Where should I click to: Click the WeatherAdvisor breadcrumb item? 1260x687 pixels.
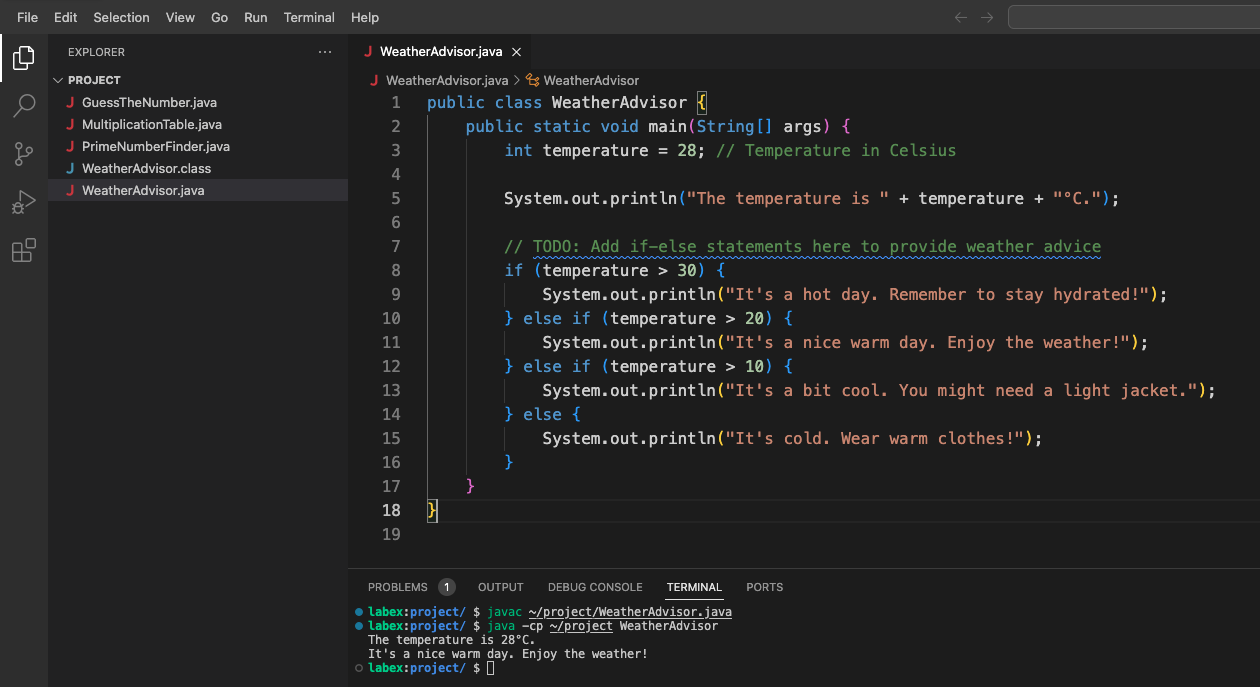tap(590, 80)
